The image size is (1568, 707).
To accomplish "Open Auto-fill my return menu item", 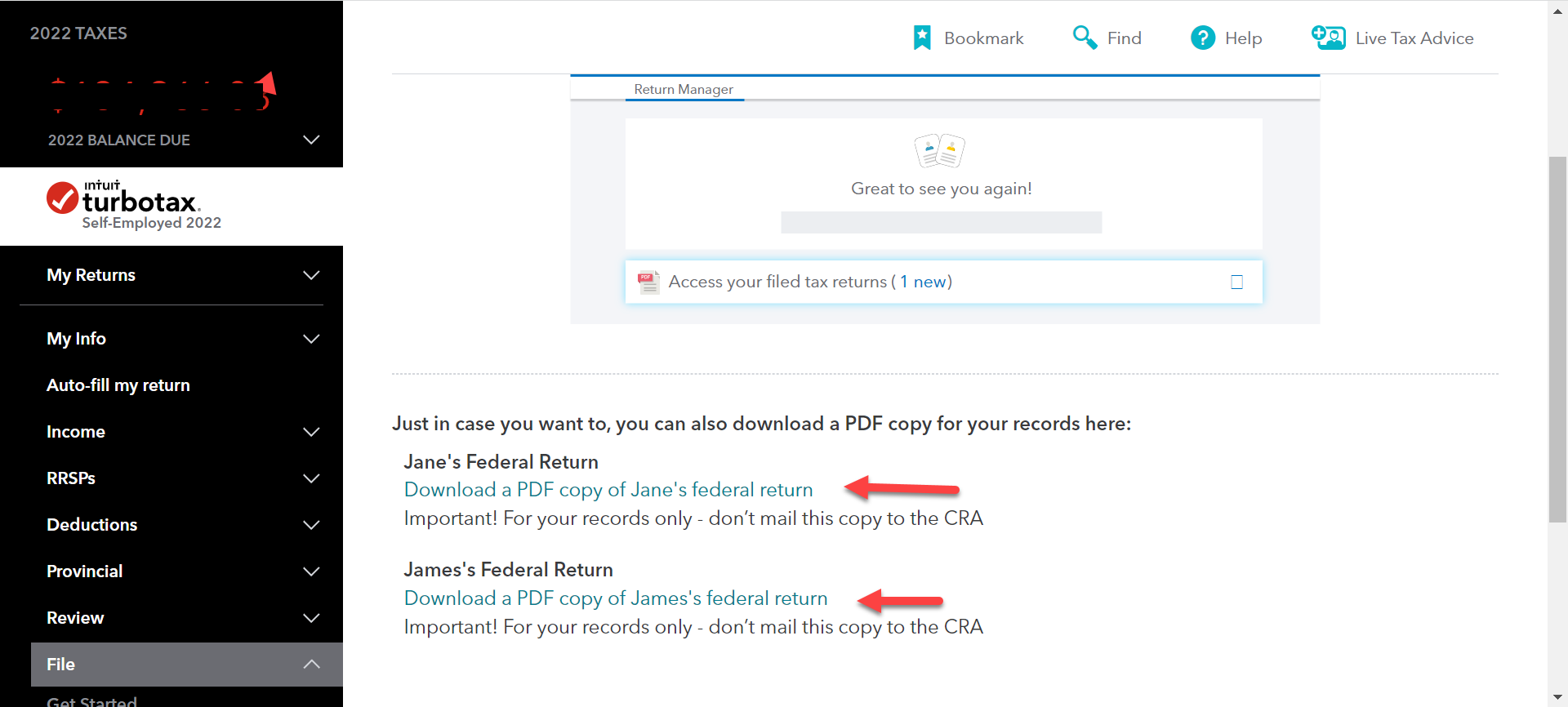I will (118, 385).
